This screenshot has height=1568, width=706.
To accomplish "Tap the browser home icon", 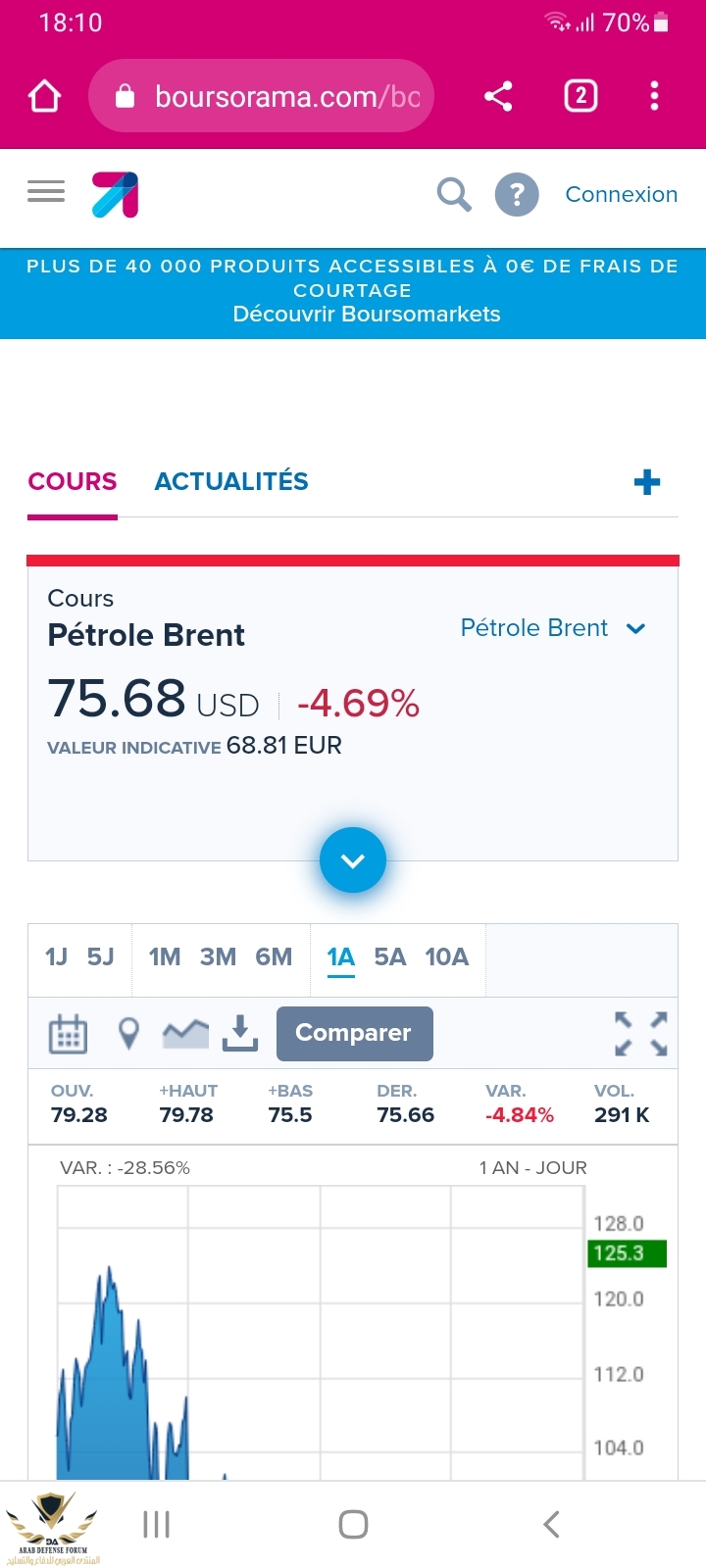I will [45, 96].
